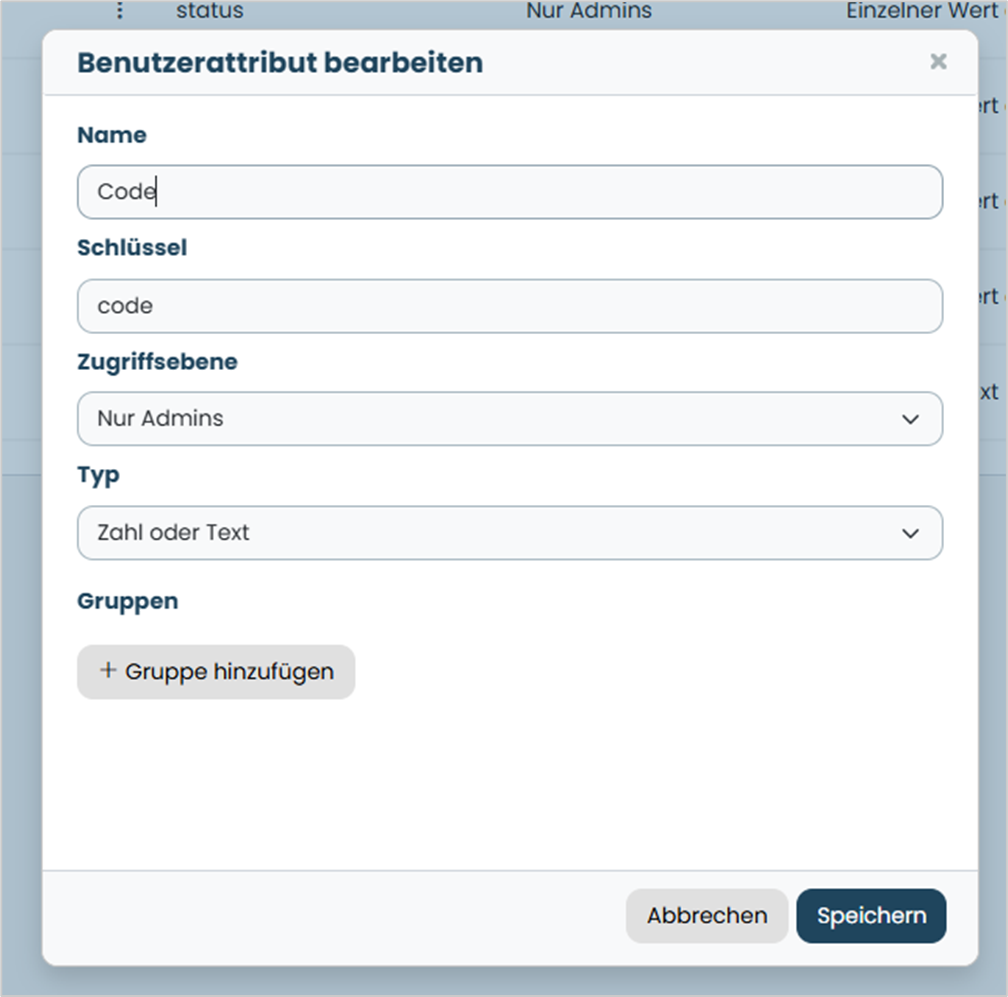1008x997 pixels.
Task: Save the attribute with Speichern
Action: (x=871, y=915)
